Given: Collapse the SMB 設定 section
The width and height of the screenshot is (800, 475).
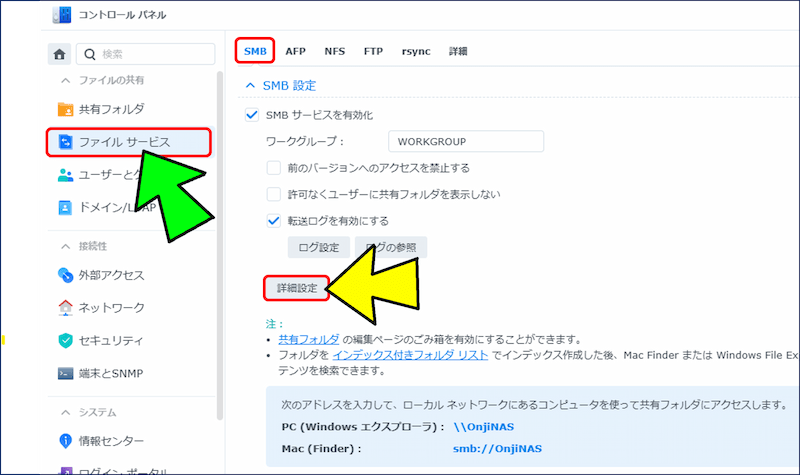Looking at the screenshot, I should pos(250,85).
